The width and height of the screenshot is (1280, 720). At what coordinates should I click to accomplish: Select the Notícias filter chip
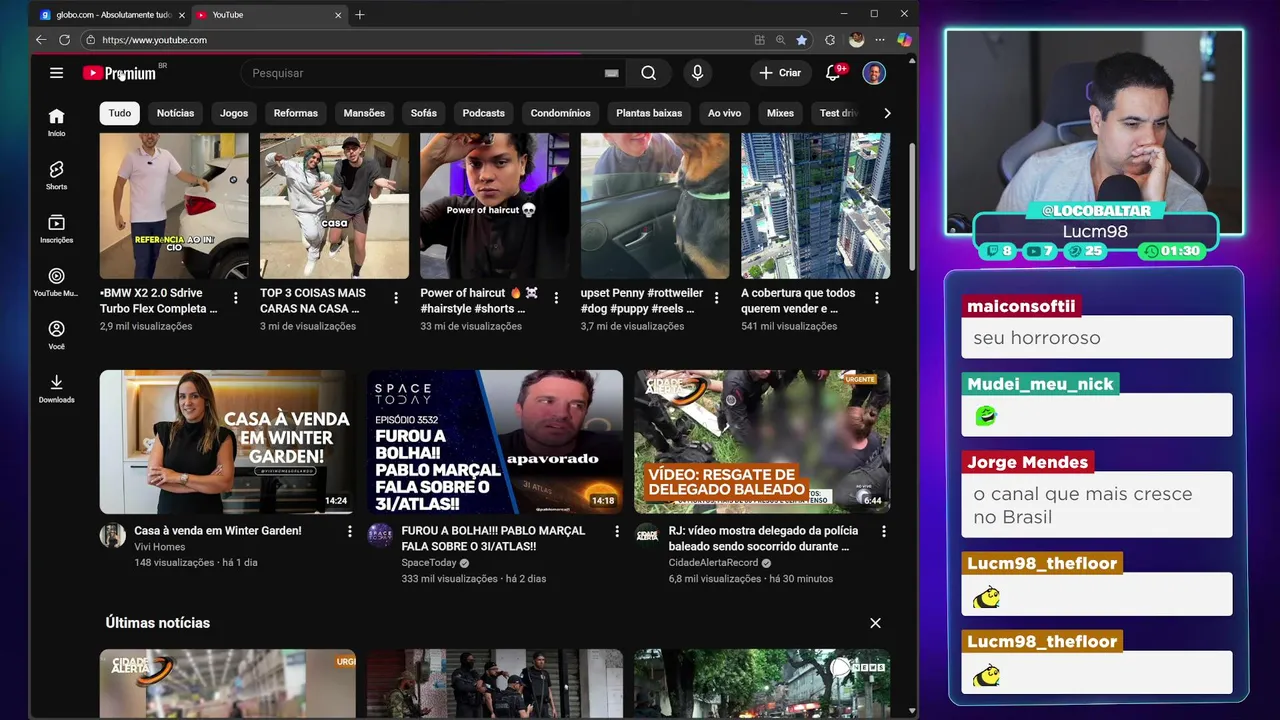click(x=175, y=113)
